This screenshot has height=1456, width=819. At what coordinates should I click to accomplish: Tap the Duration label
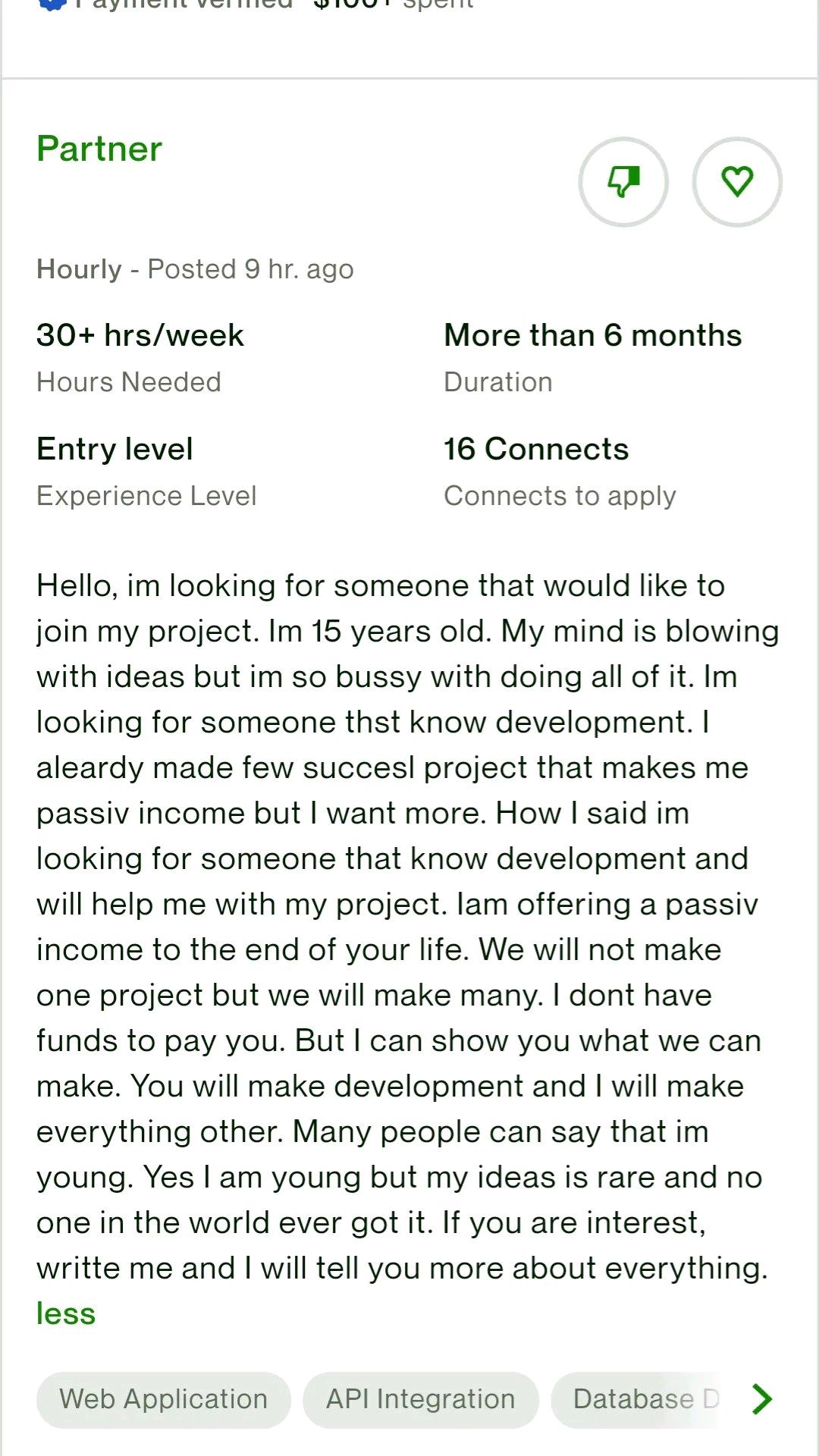pos(497,382)
